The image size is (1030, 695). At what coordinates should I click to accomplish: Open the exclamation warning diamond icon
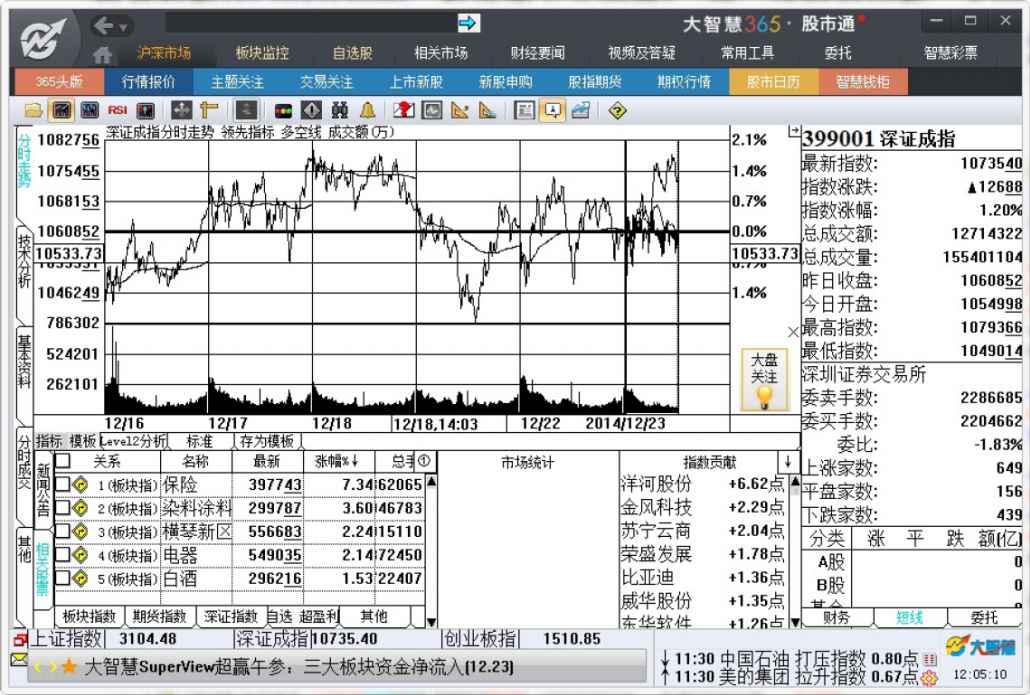pos(311,110)
